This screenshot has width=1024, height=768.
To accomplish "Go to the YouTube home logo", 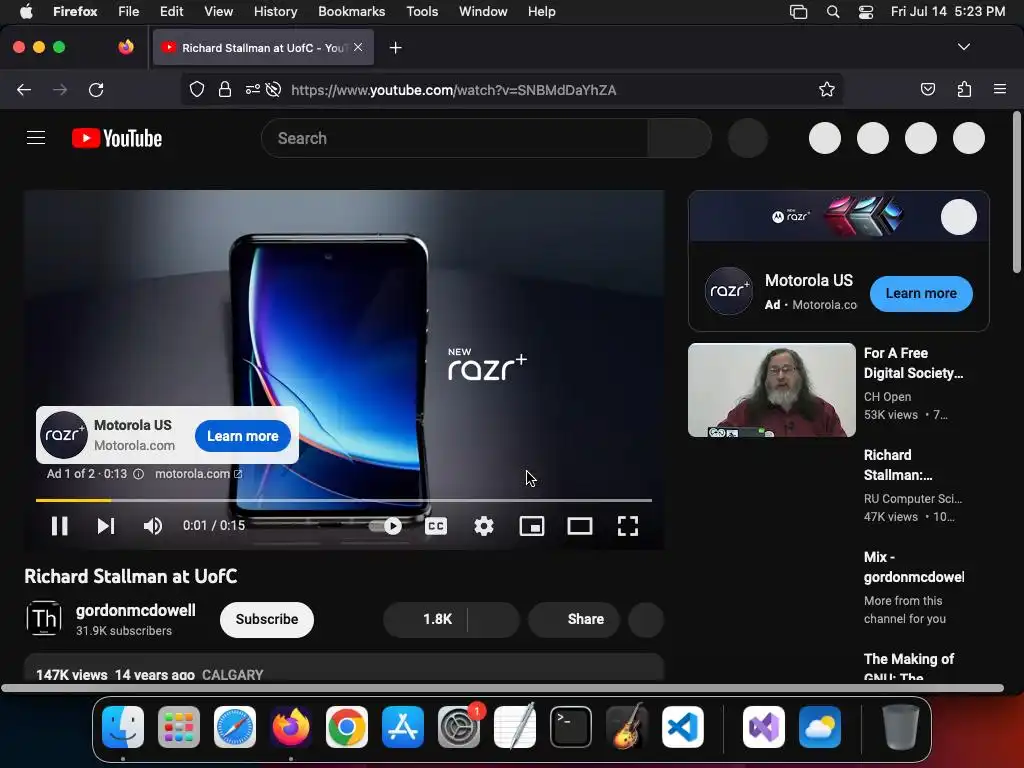I will [117, 138].
